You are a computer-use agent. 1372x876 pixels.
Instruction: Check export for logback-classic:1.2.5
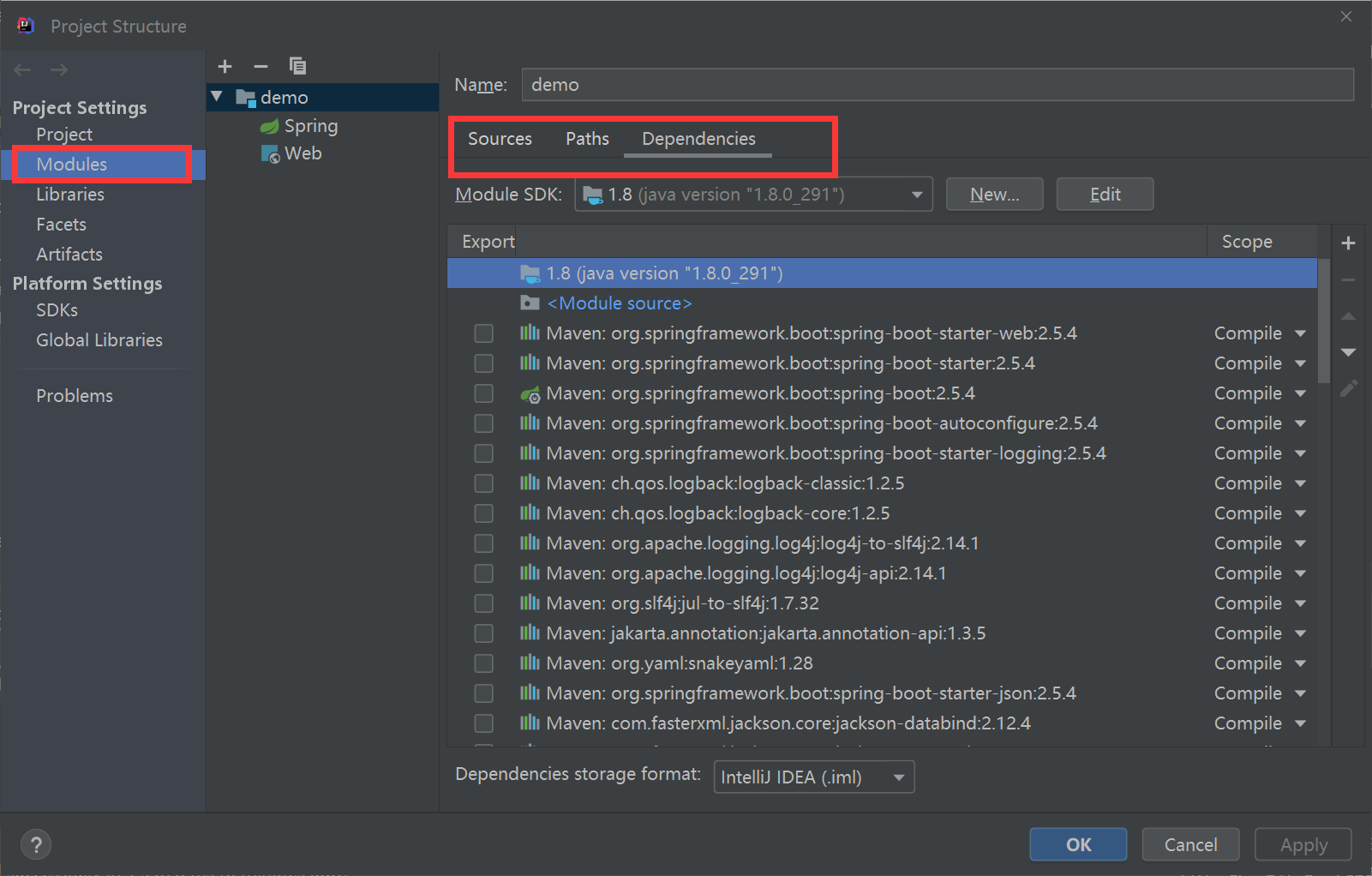pos(484,483)
